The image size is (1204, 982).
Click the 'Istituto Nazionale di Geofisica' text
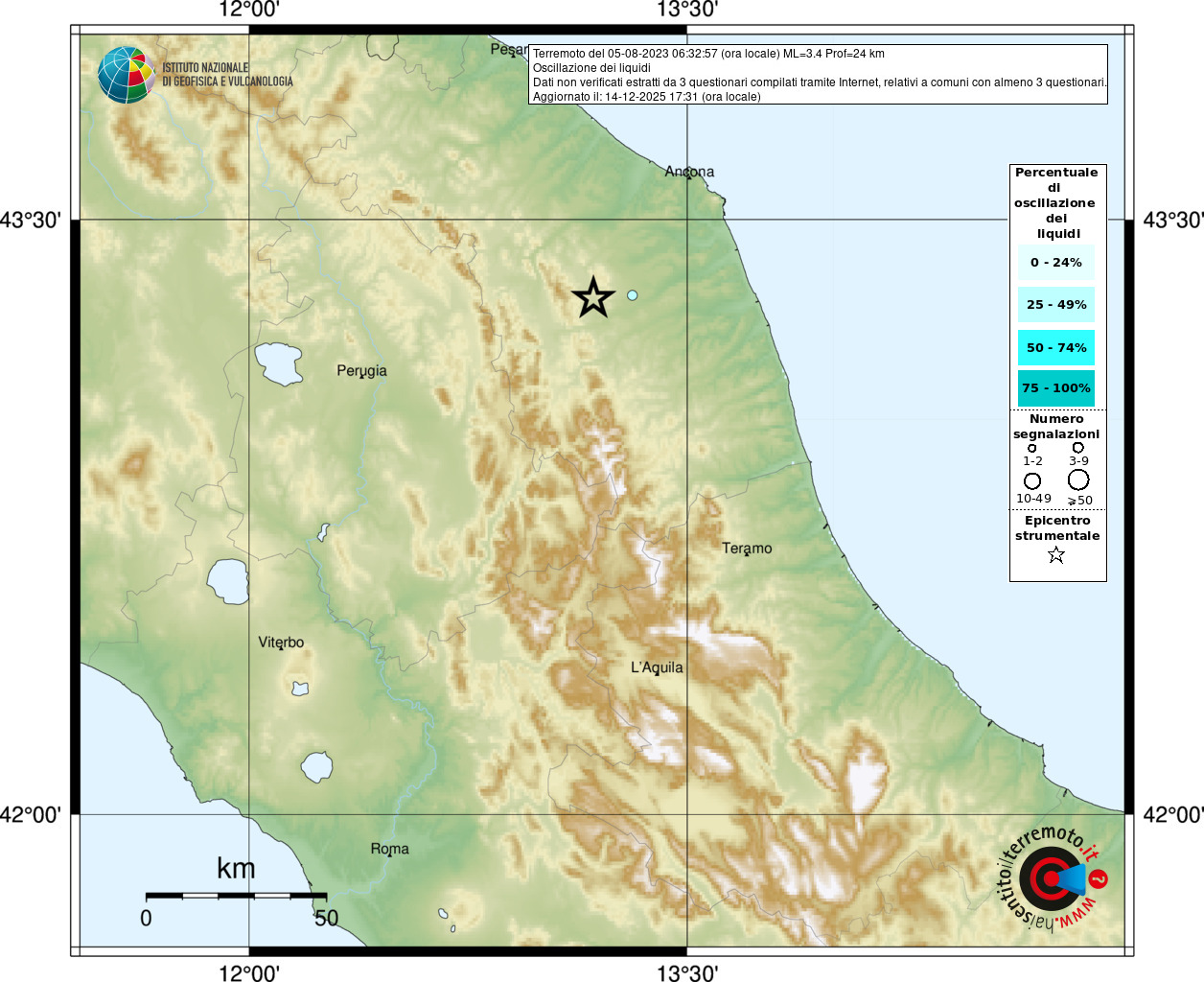[228, 75]
